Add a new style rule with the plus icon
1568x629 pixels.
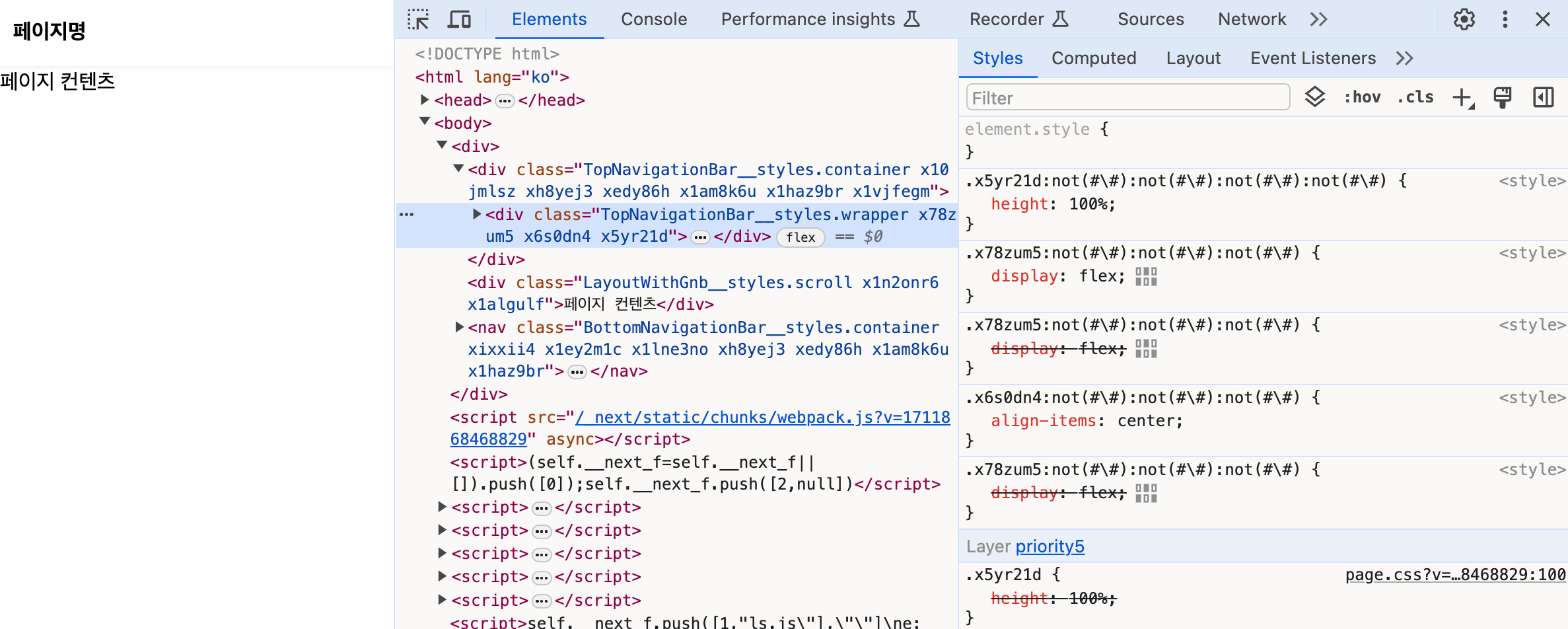click(1462, 98)
